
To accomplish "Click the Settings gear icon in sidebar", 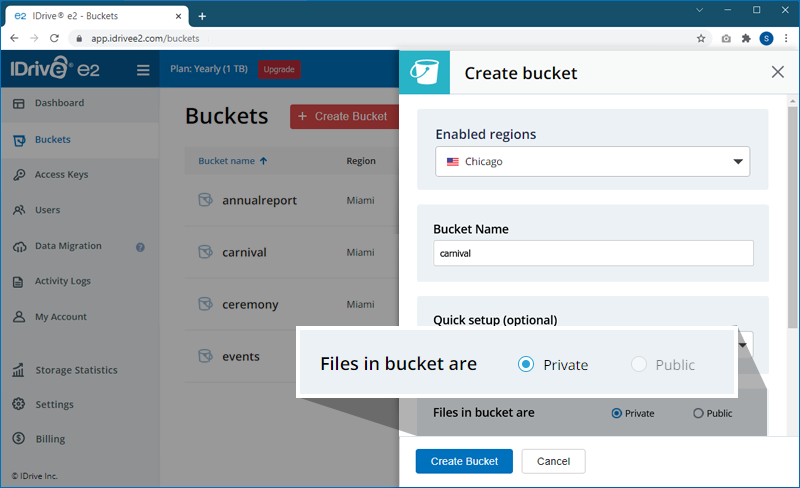I will pyautogui.click(x=18, y=404).
